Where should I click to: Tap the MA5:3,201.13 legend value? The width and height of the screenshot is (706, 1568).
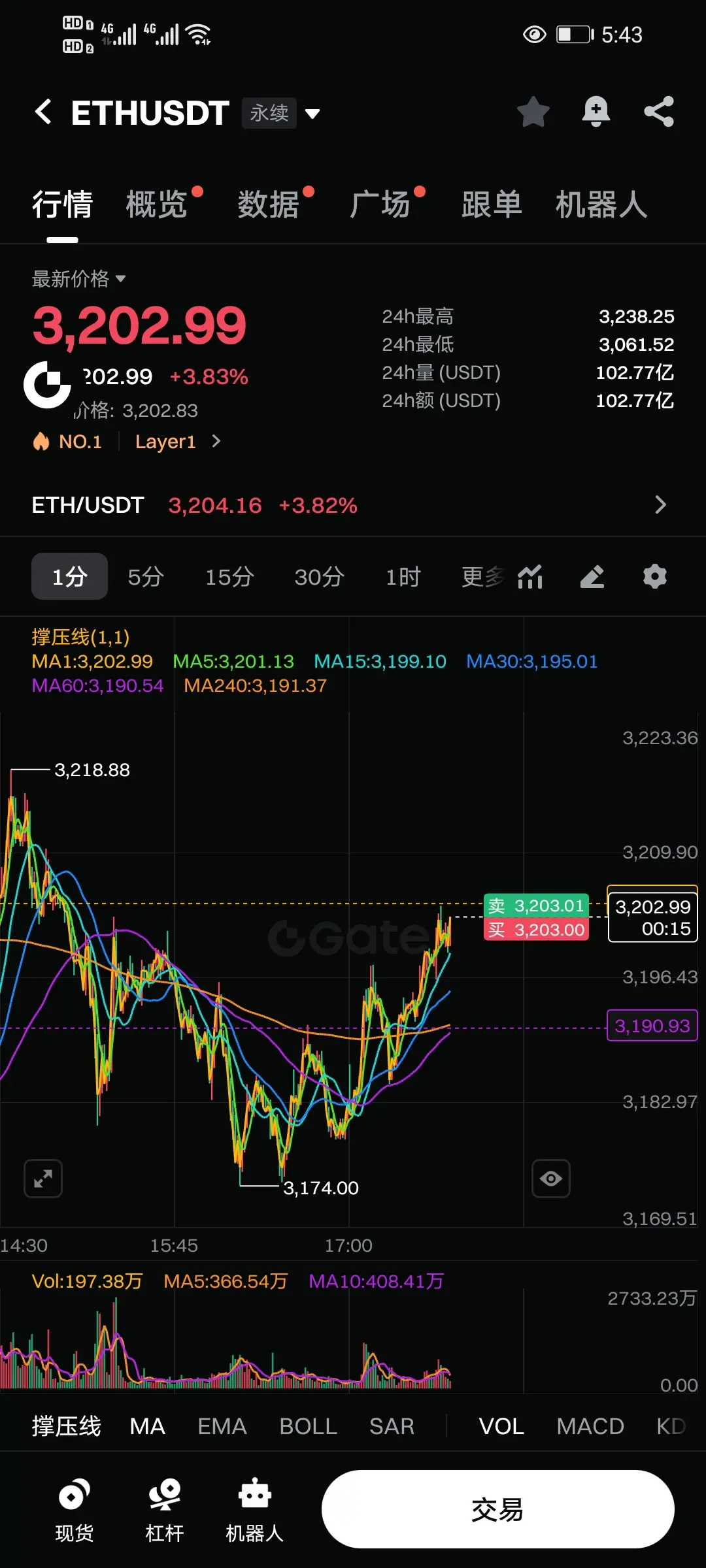[x=233, y=661]
